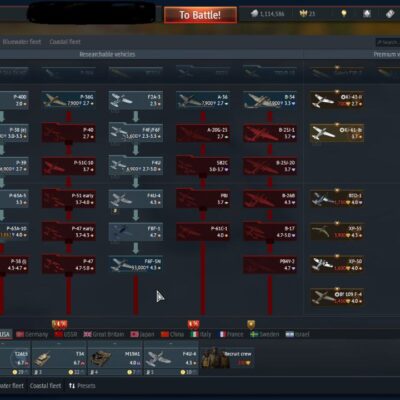
Task: Switch to the Italy nation tab
Action: click(x=201, y=334)
